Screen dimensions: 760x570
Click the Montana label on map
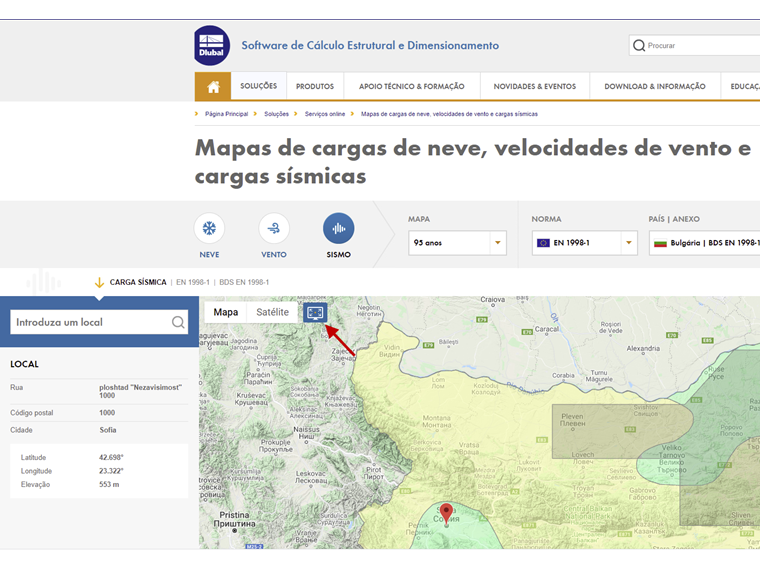(x=437, y=421)
